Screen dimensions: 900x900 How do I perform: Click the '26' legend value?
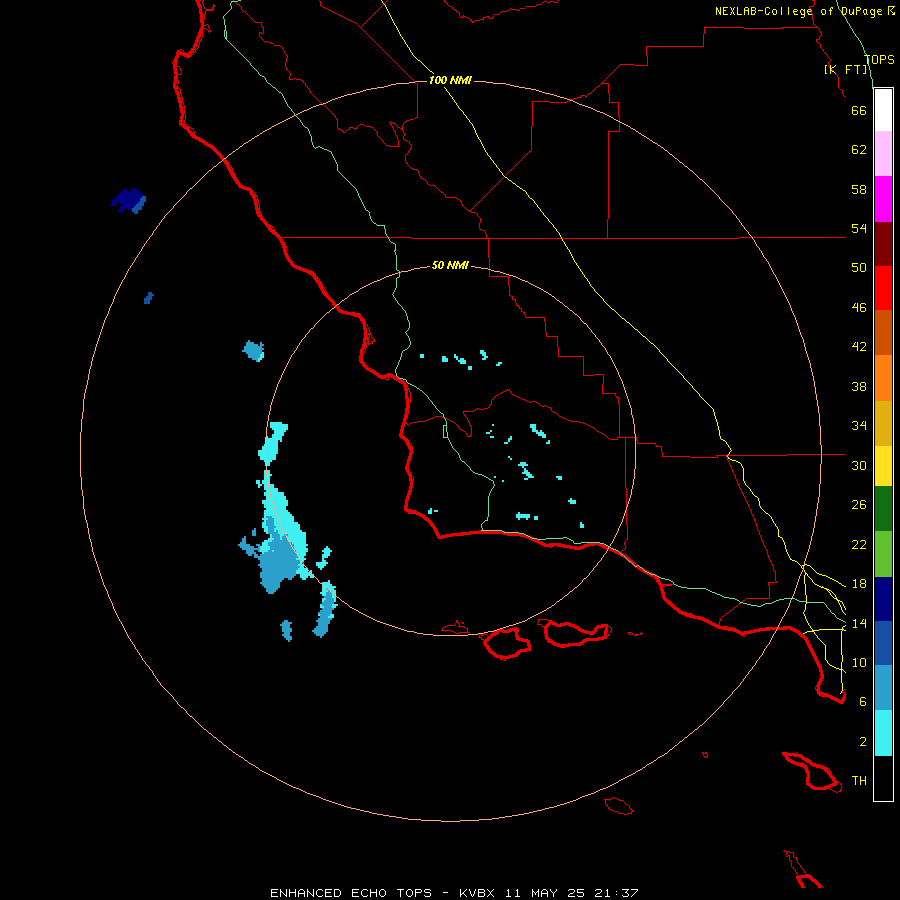click(859, 505)
